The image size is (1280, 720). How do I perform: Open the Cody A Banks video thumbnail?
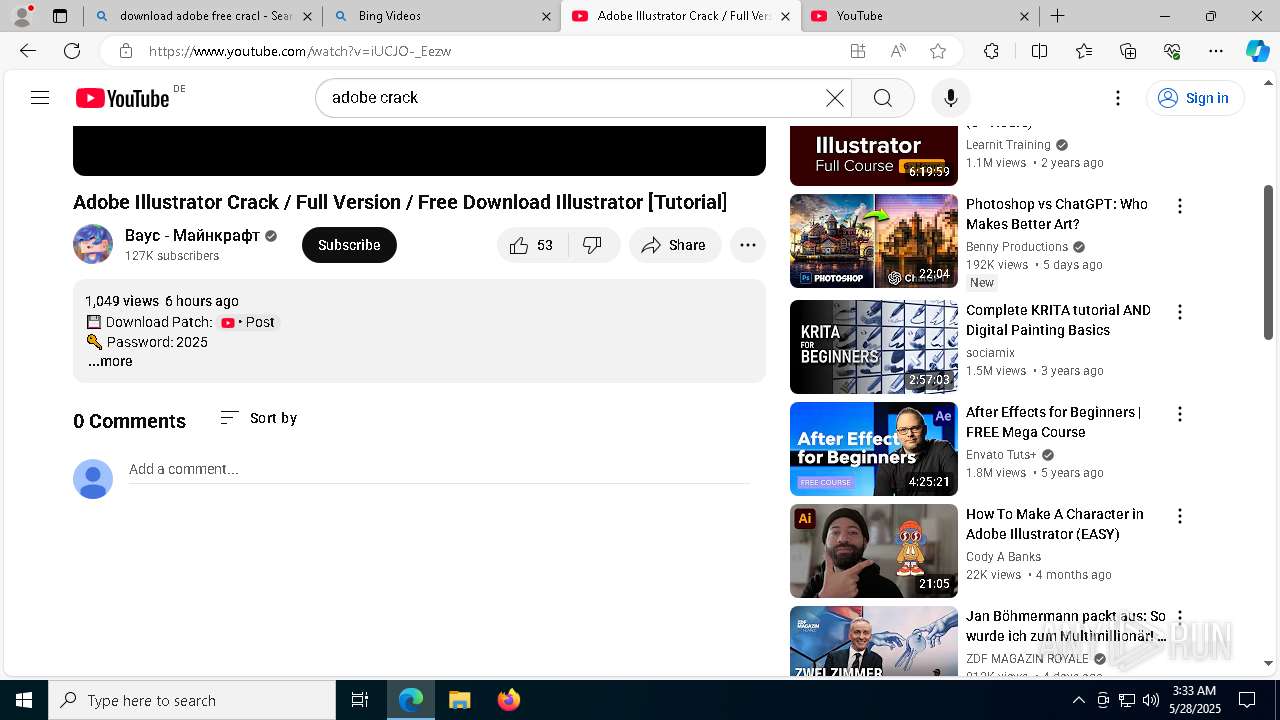point(874,551)
